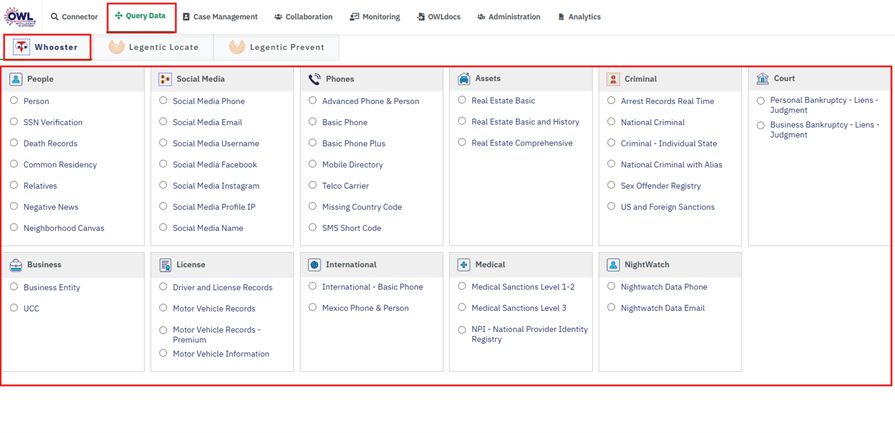Click the Mobile Directory label
The height and width of the screenshot is (433, 895).
pyautogui.click(x=353, y=165)
